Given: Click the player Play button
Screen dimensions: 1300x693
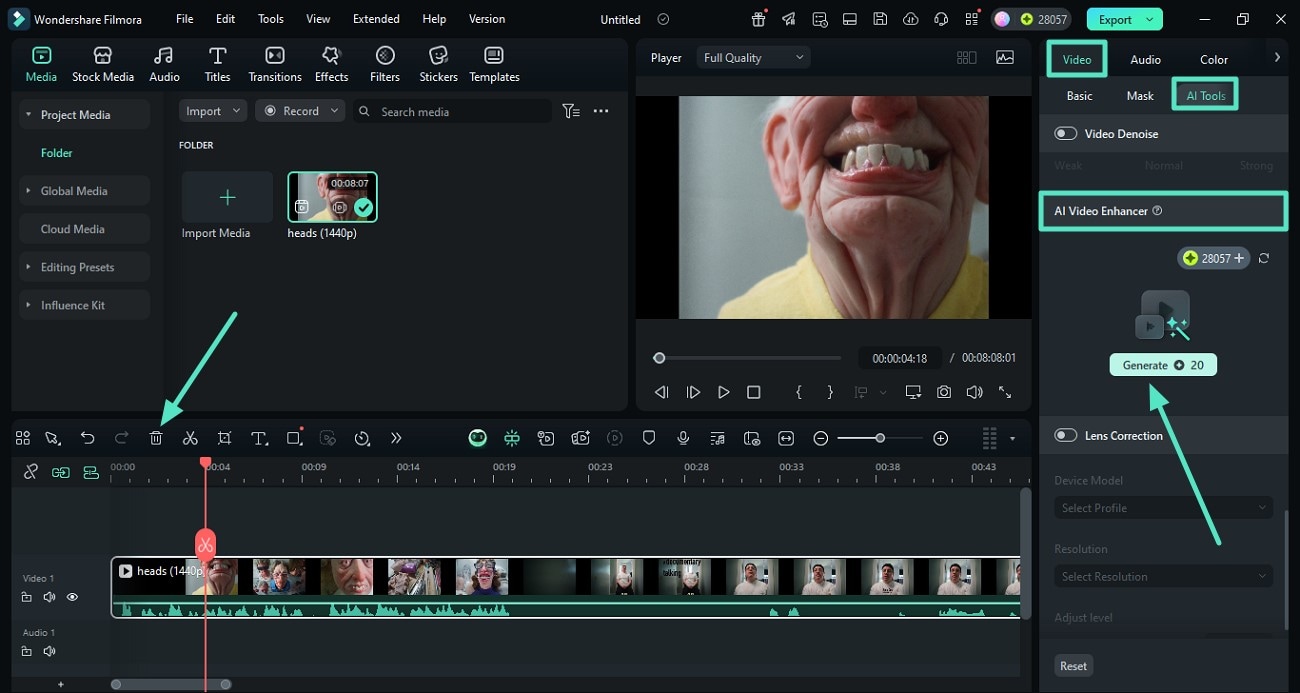Looking at the screenshot, I should pyautogui.click(x=724, y=393).
